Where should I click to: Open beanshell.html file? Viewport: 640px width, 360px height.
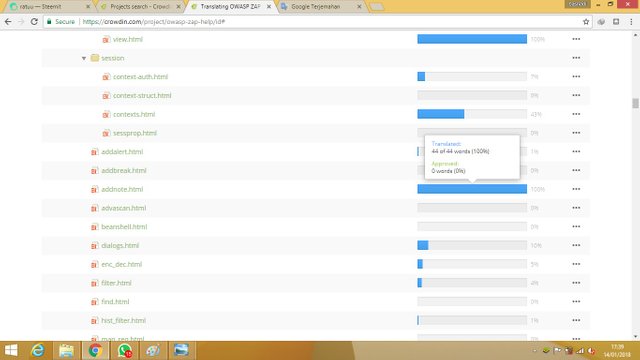(x=124, y=227)
